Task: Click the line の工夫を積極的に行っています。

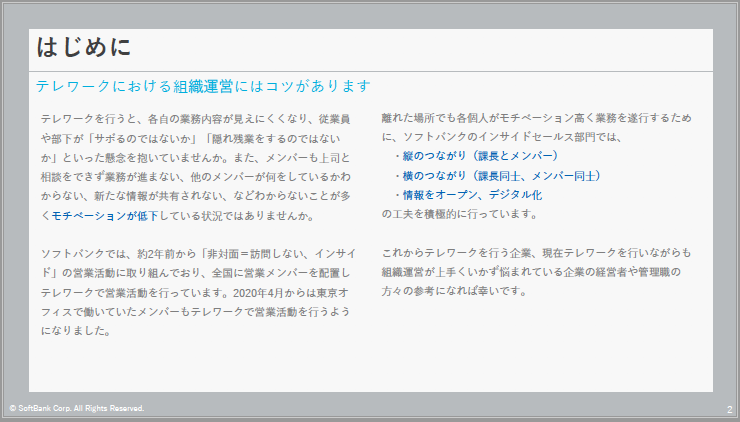Action: click(460, 214)
